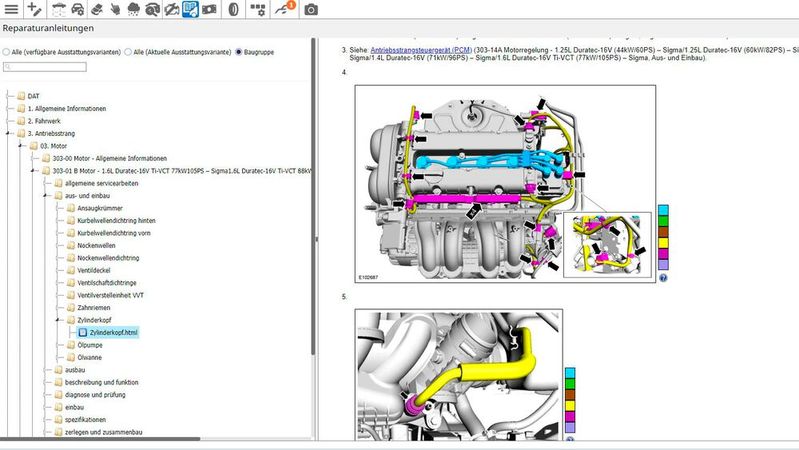Screen dimensions: 799x450
Task: Expand the 'ausbau' folder node
Action: pos(45,370)
